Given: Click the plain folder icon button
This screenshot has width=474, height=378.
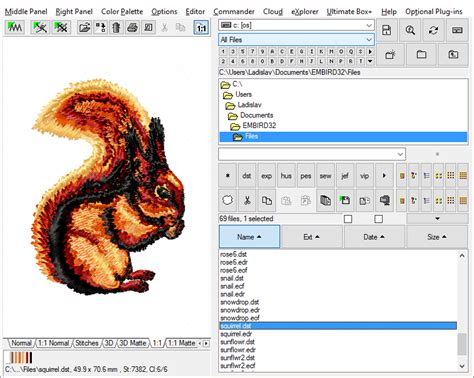Looking at the screenshot, I should pyautogui.click(x=421, y=54).
